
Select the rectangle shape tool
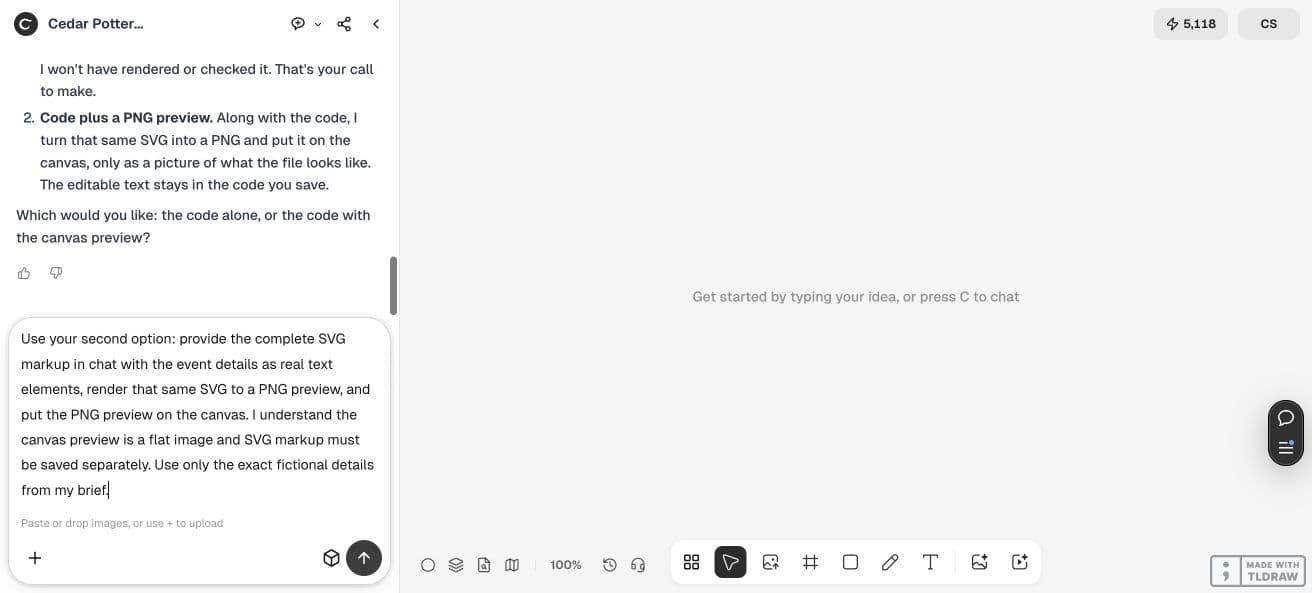coord(850,562)
